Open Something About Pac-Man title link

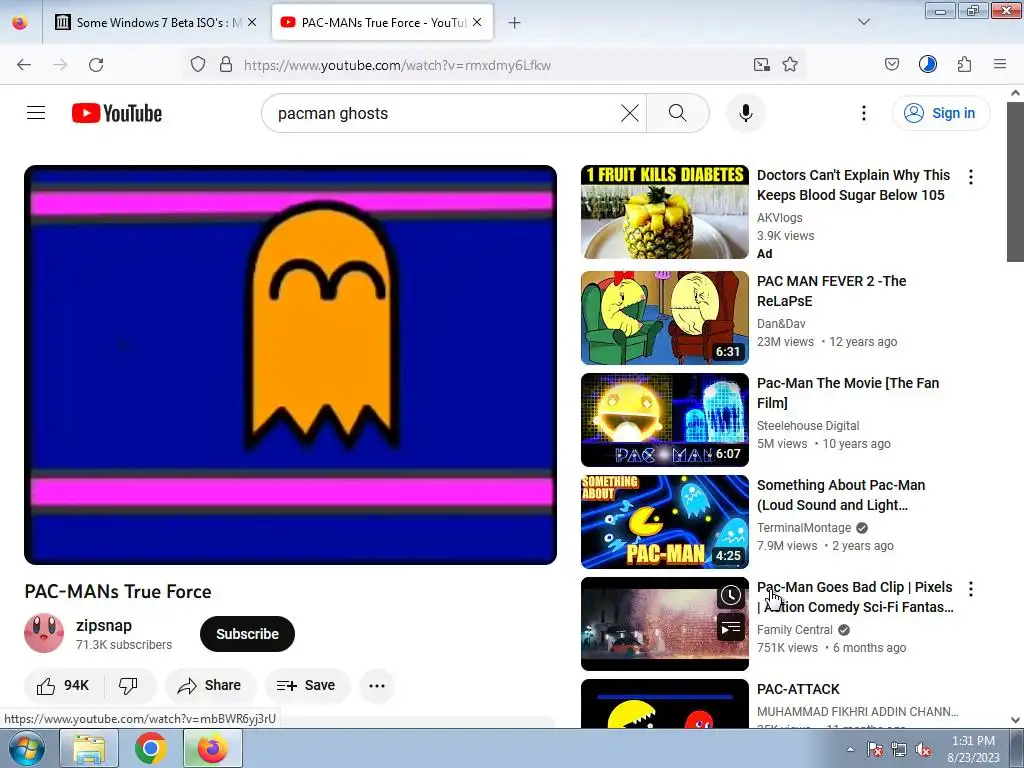[x=841, y=495]
